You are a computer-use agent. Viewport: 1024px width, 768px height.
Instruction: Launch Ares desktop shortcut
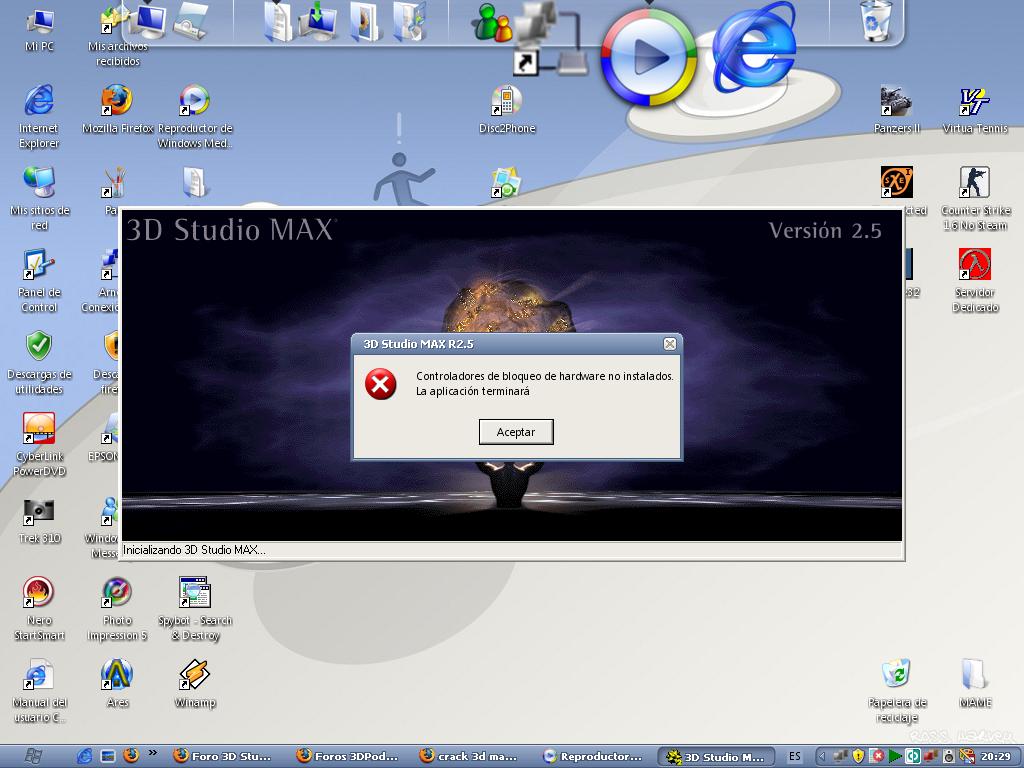point(118,684)
